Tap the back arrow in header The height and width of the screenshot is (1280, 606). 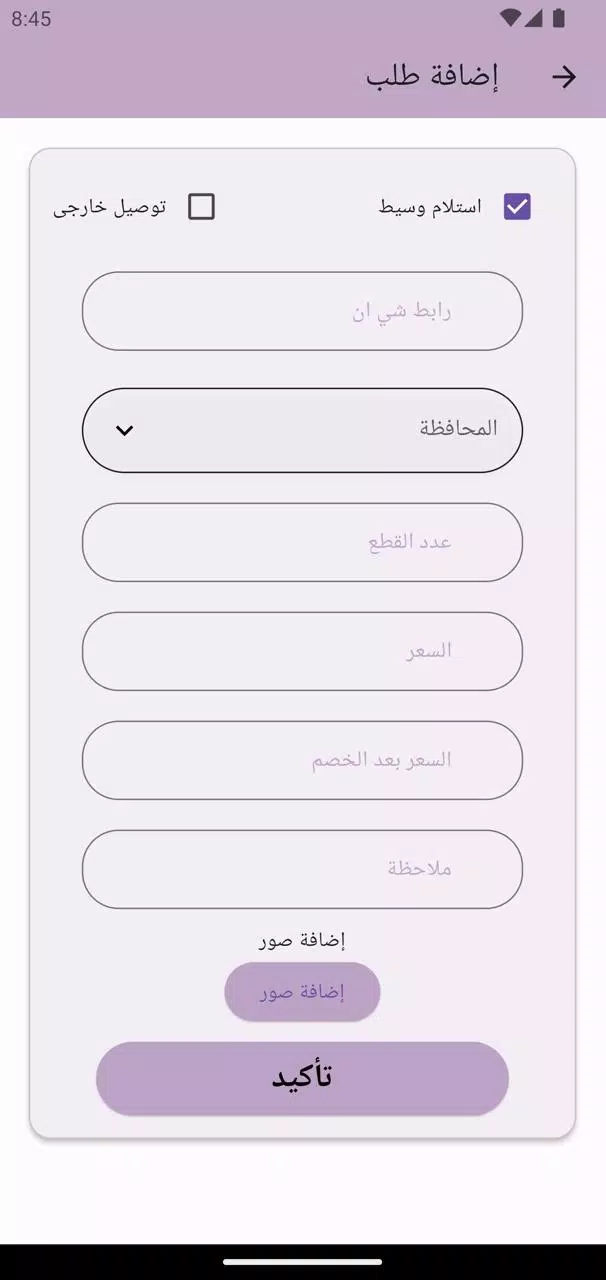coord(564,77)
